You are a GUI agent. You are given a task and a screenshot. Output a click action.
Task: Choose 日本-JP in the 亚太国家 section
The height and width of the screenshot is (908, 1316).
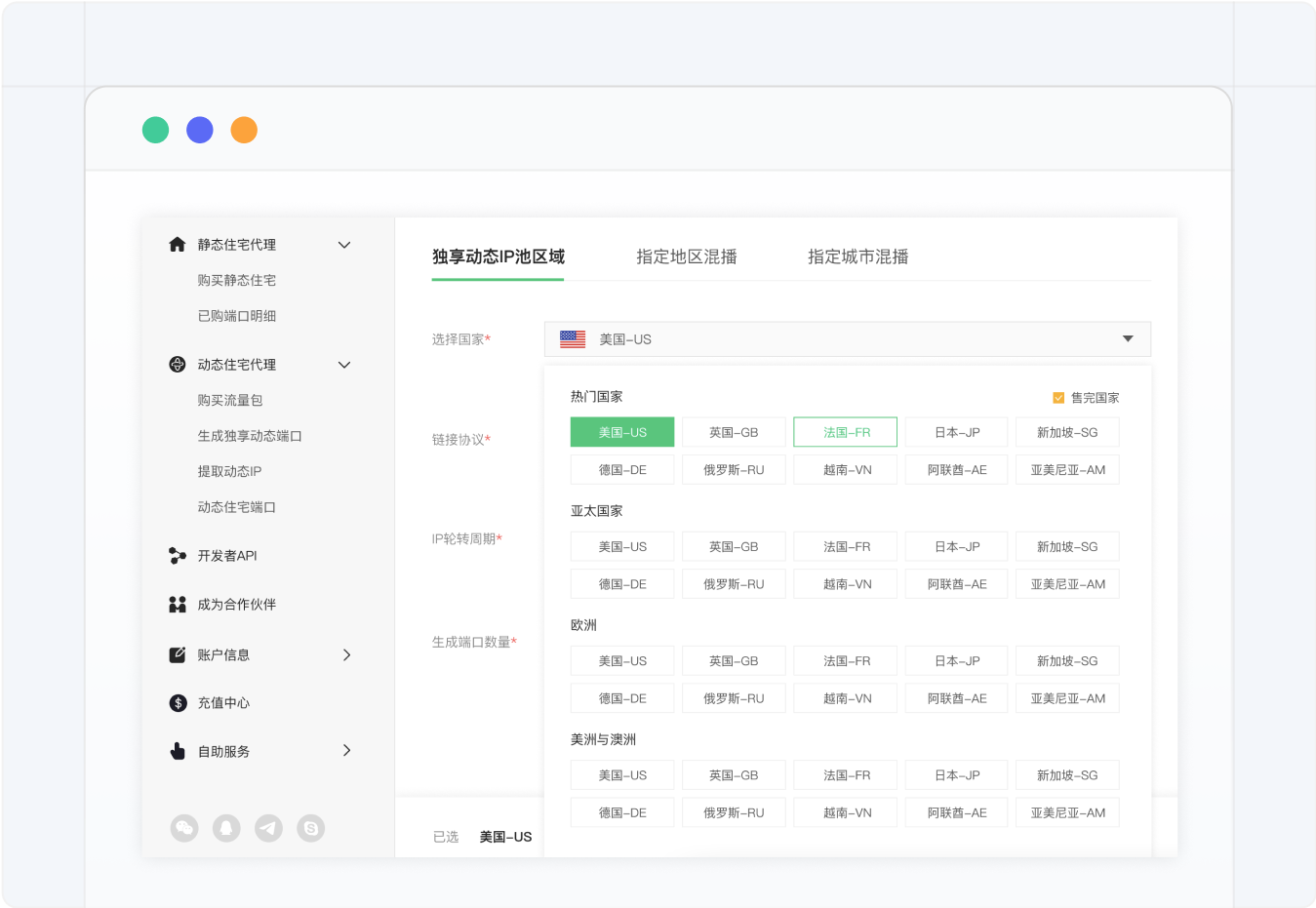tap(957, 547)
